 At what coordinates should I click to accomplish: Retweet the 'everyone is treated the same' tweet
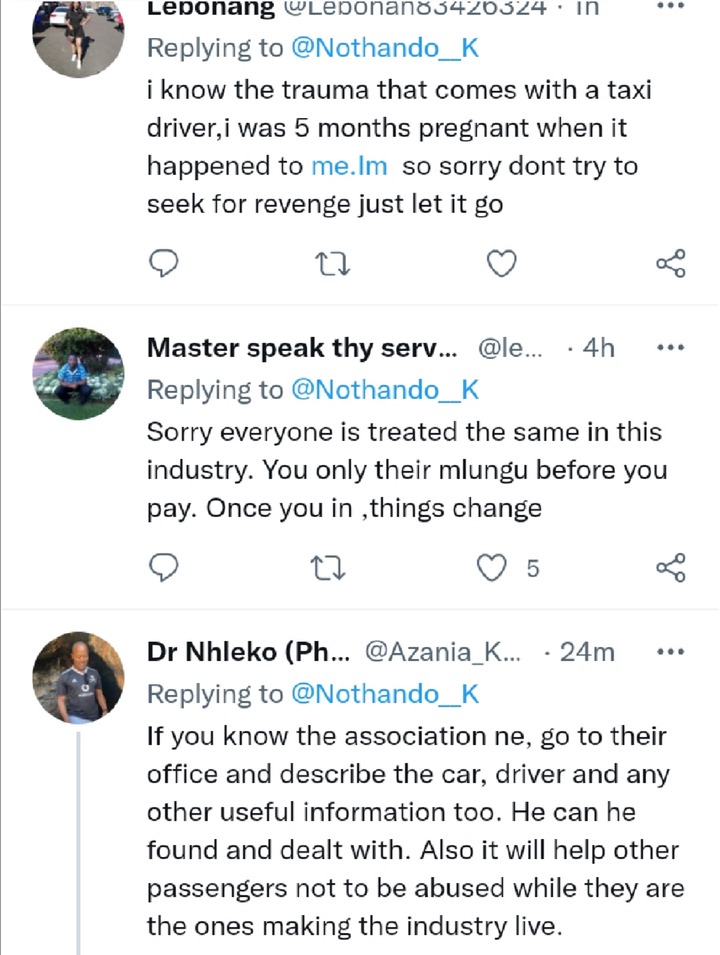pyautogui.click(x=328, y=568)
